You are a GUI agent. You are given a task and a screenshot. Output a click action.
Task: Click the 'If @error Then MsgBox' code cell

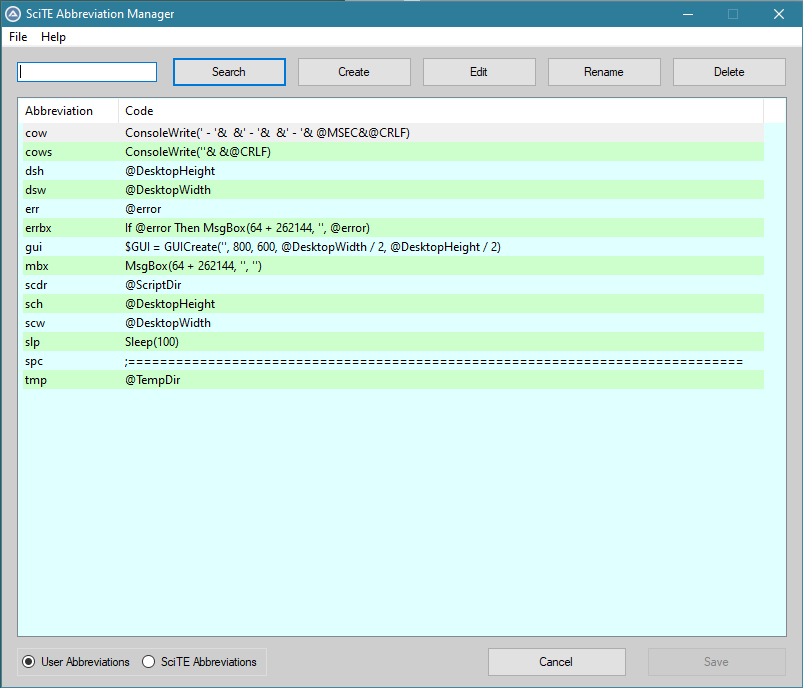click(247, 227)
